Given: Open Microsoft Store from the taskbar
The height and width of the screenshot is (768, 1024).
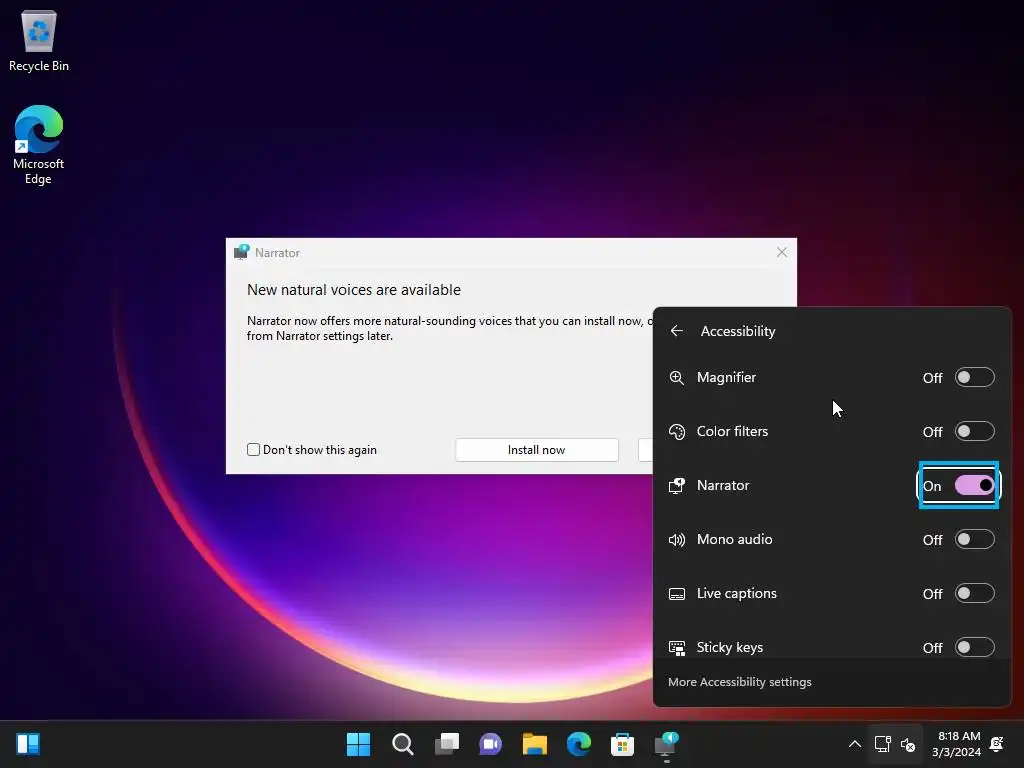Looking at the screenshot, I should click(622, 744).
